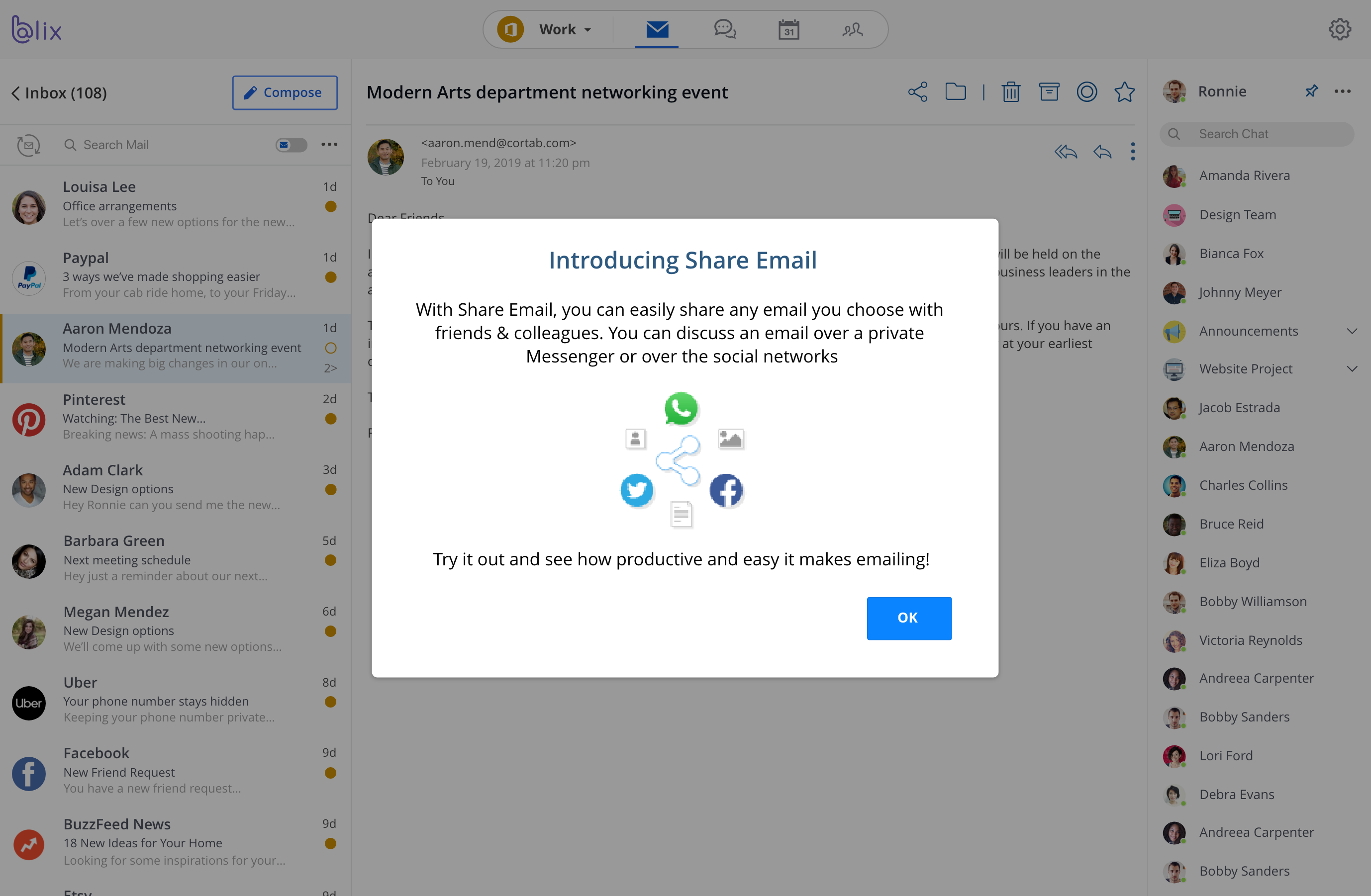Image resolution: width=1371 pixels, height=896 pixels.
Task: Expand the Announcements group
Action: pyautogui.click(x=1352, y=331)
